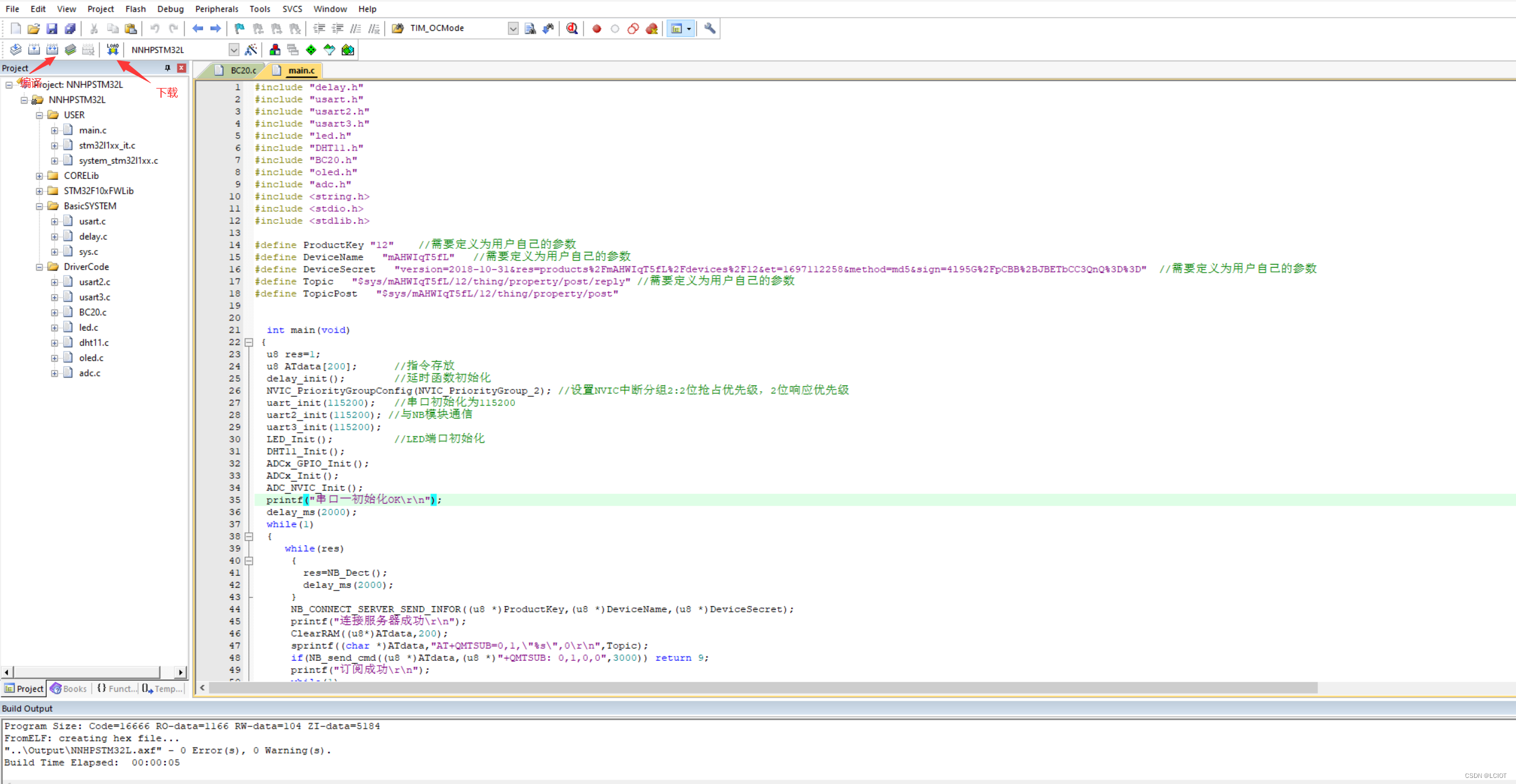Click the editor horizontal scrollbar
1516x784 pixels.
point(763,688)
